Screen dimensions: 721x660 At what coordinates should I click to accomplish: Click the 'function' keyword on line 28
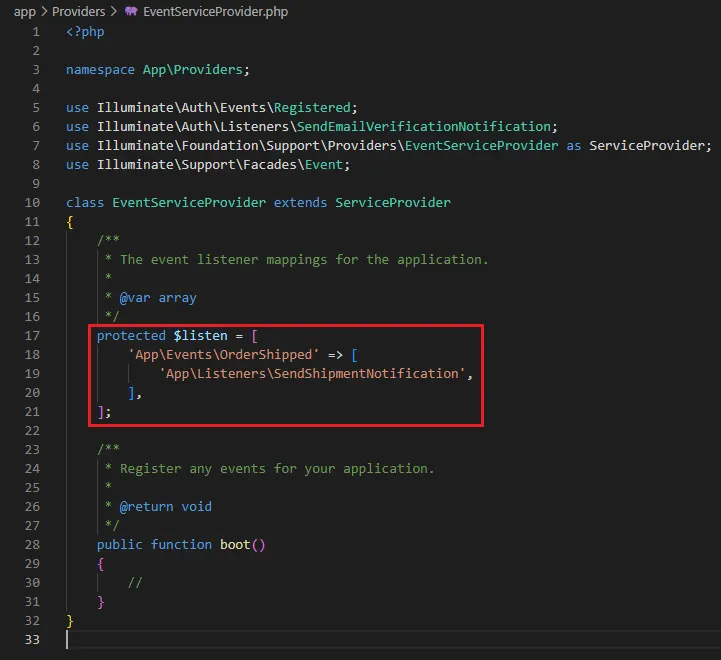point(181,545)
